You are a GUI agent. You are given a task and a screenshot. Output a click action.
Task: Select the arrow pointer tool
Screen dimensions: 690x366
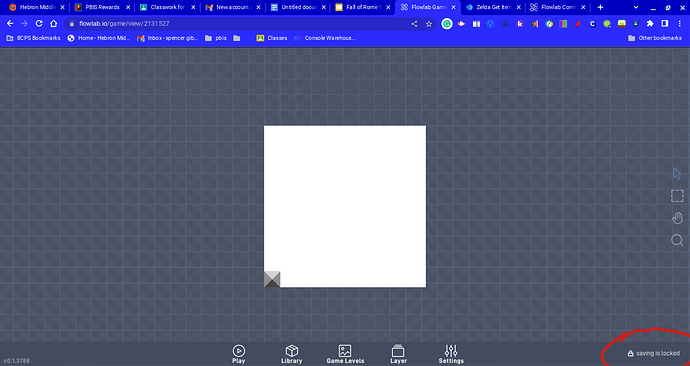[x=677, y=173]
